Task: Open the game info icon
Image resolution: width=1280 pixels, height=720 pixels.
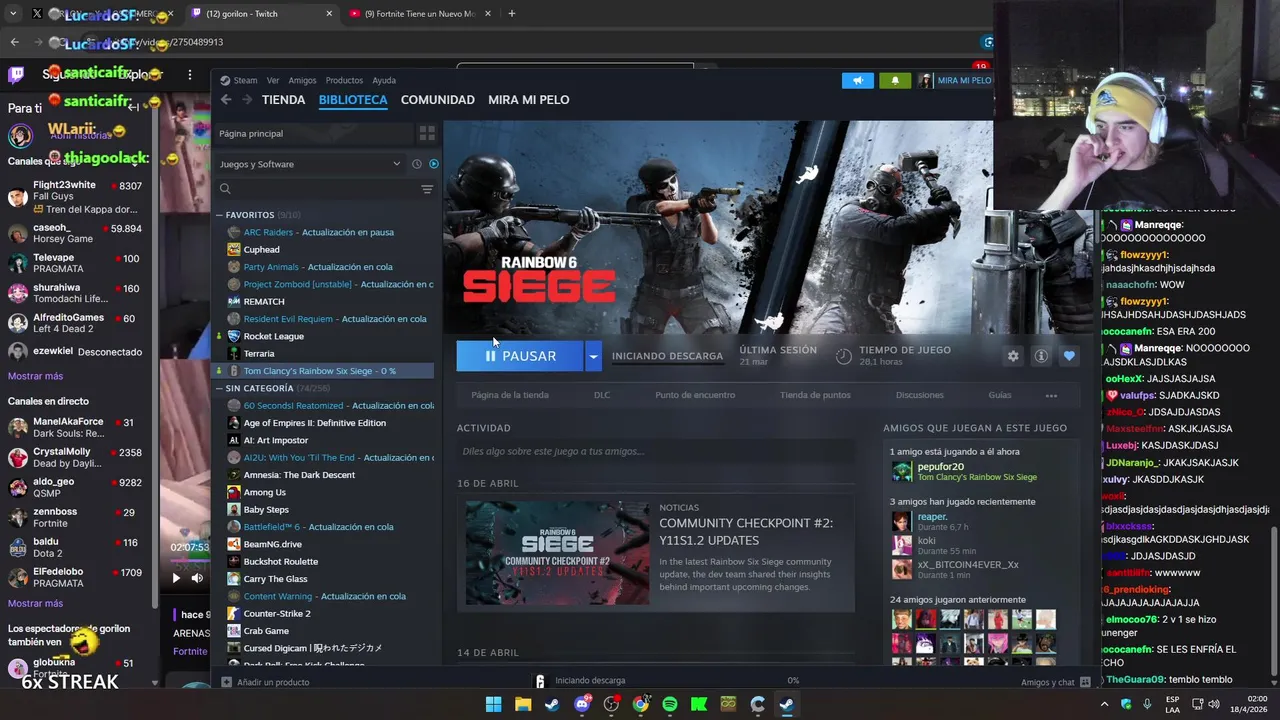Action: 1041,356
